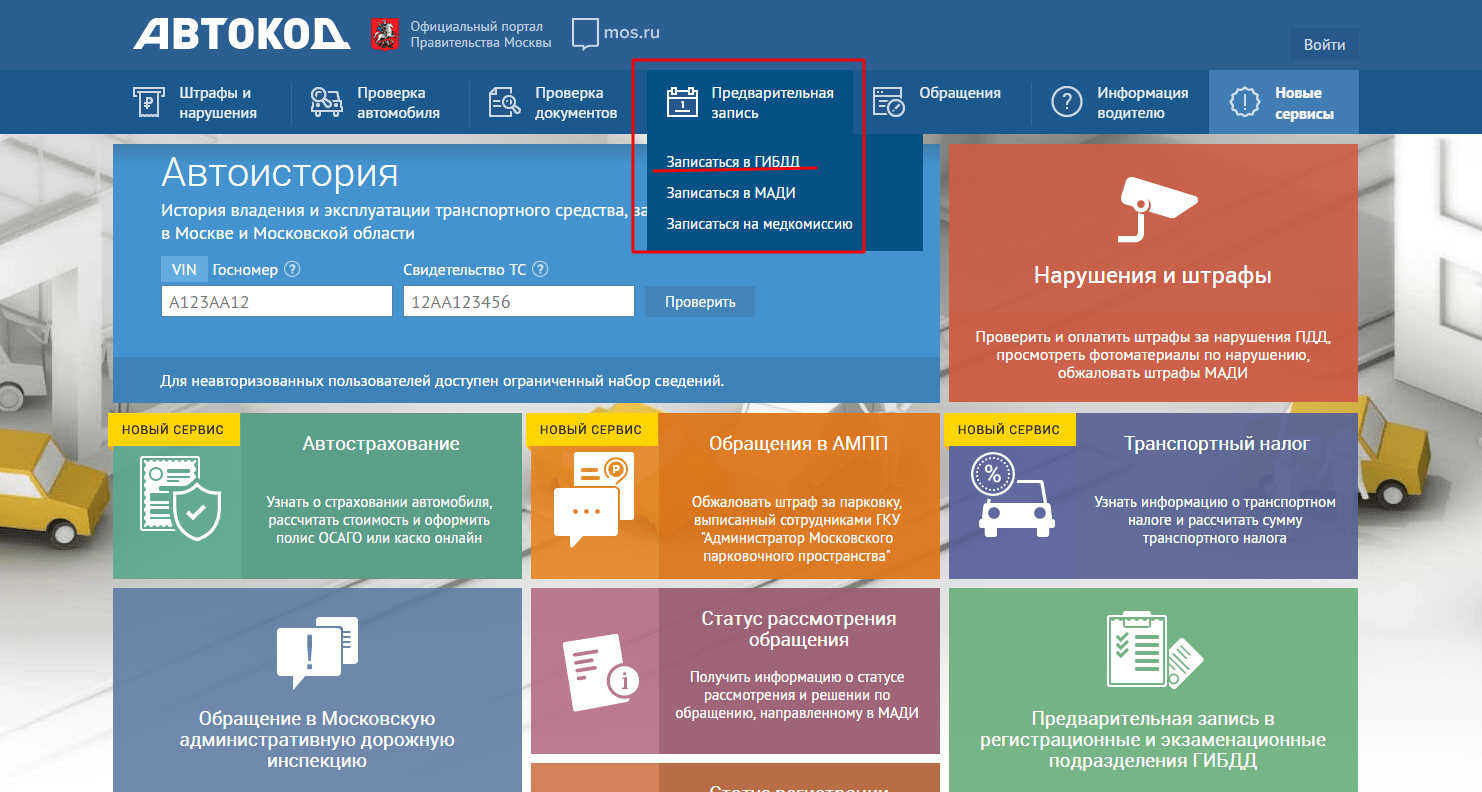The height and width of the screenshot is (792, 1482).
Task: Open Обращения menu
Action: coord(937,103)
